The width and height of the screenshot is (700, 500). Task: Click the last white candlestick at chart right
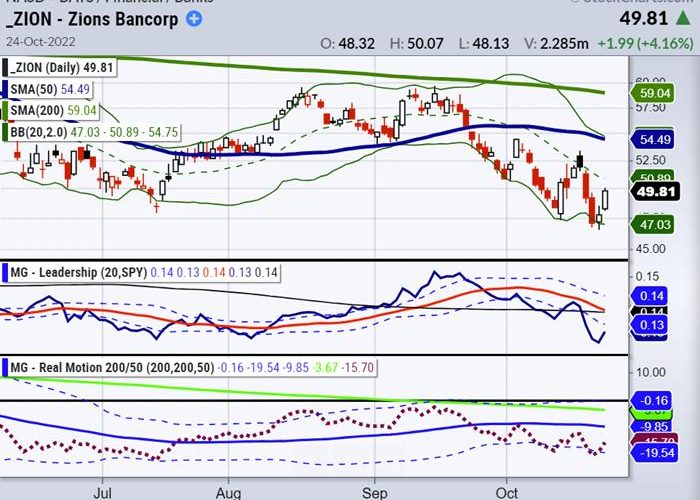pos(605,200)
